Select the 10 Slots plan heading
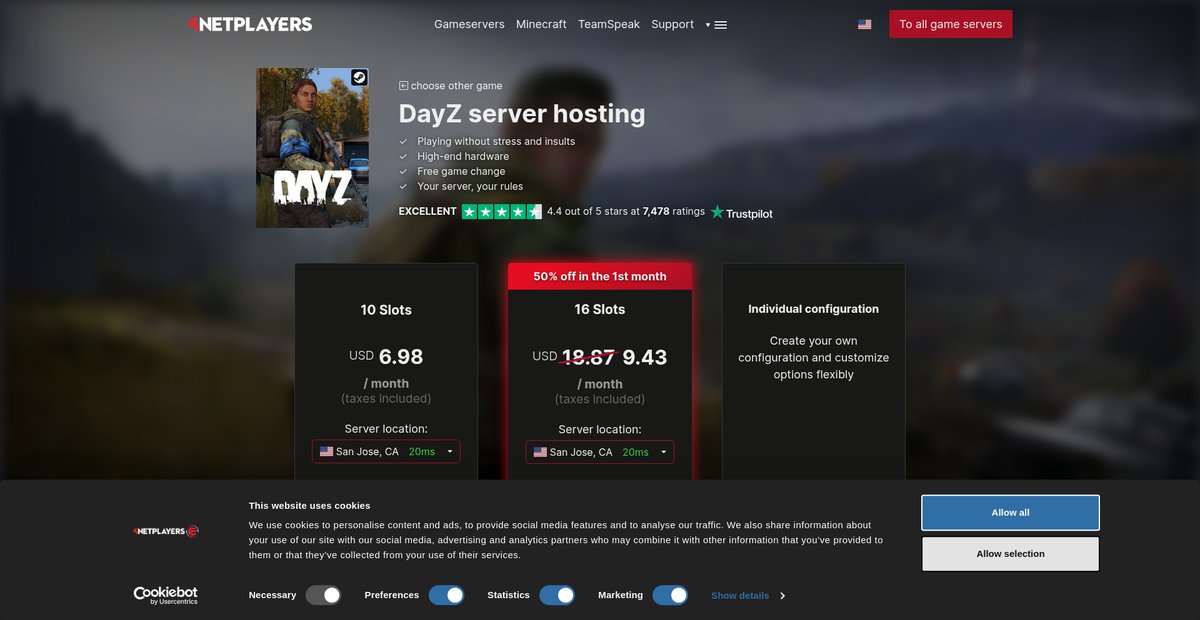 (x=386, y=310)
